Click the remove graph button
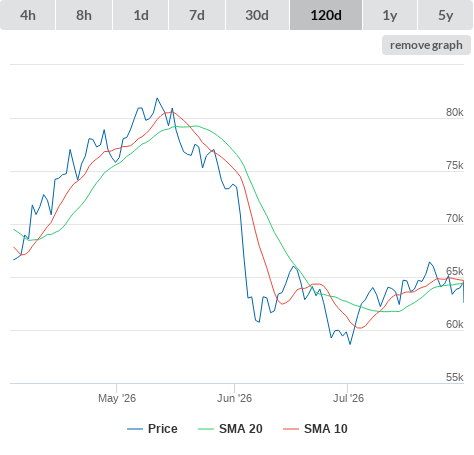 [426, 45]
